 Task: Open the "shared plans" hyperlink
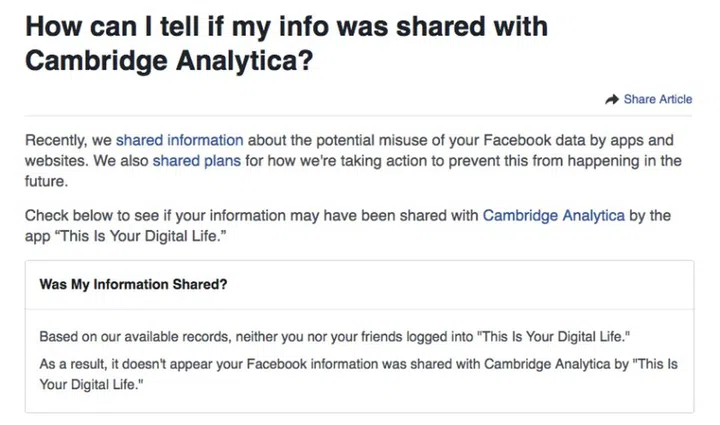pos(196,160)
